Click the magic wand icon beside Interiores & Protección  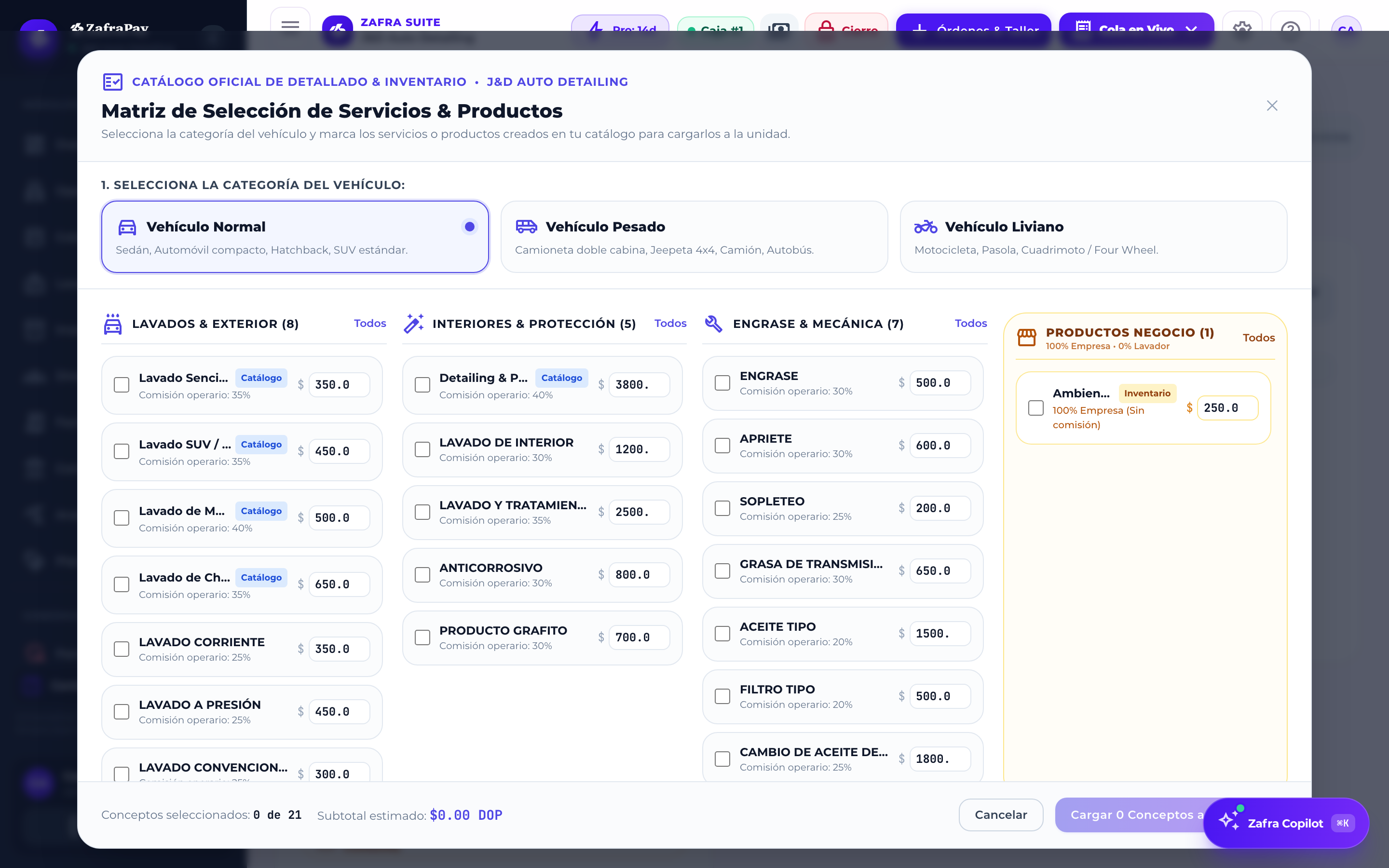[x=413, y=324]
